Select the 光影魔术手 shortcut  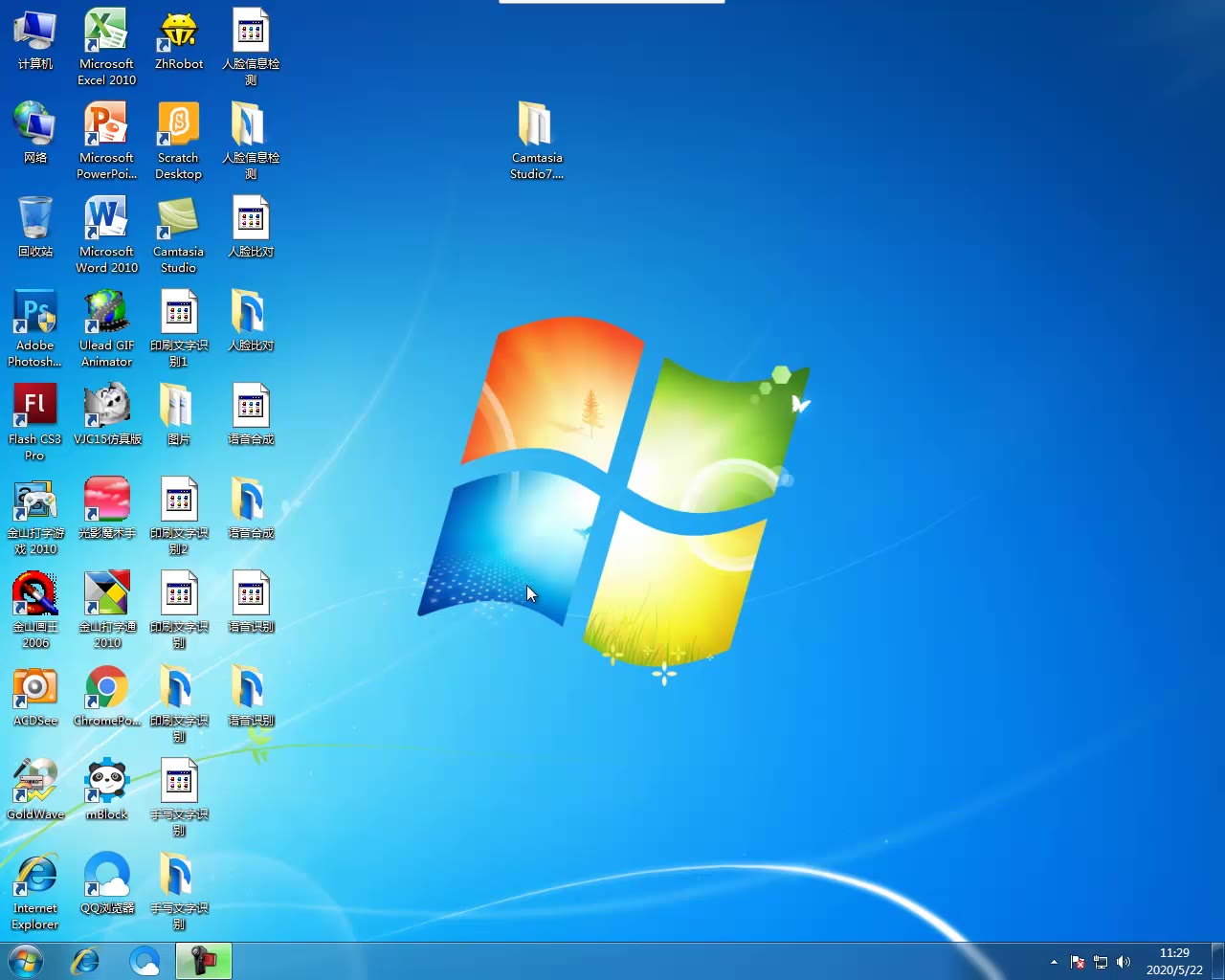(106, 508)
